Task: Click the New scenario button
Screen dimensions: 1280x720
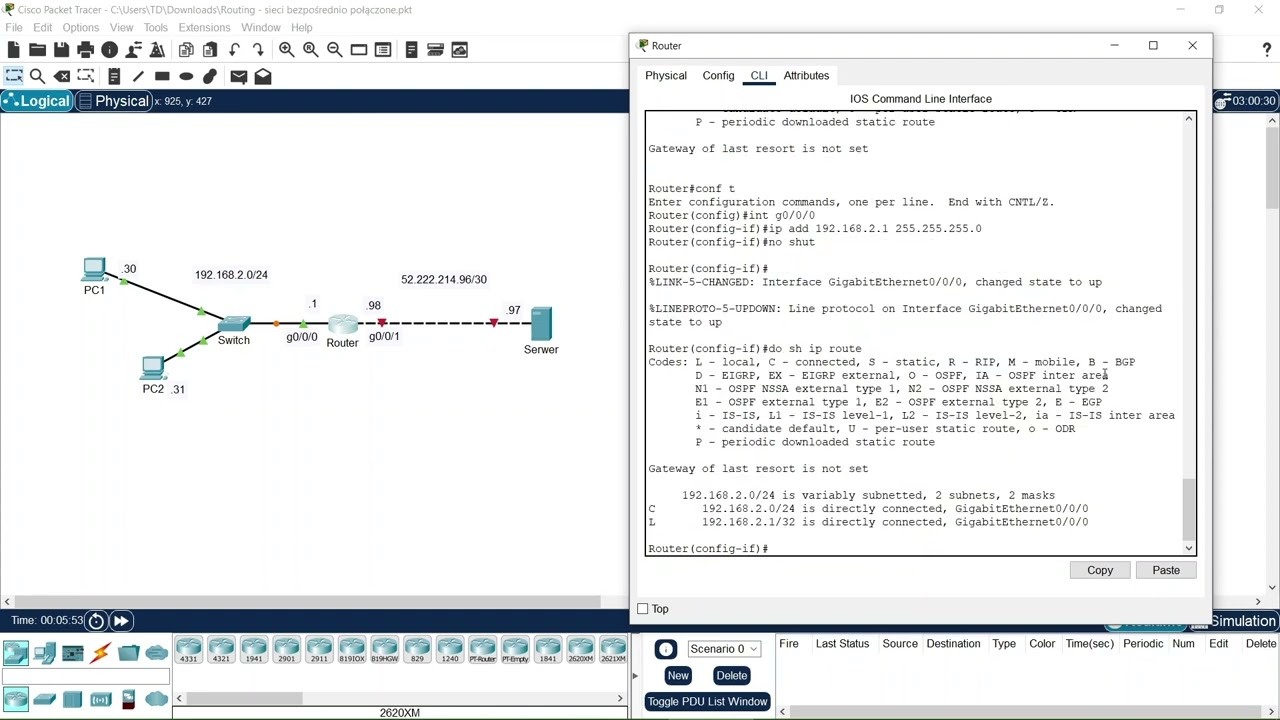Action: (678, 676)
